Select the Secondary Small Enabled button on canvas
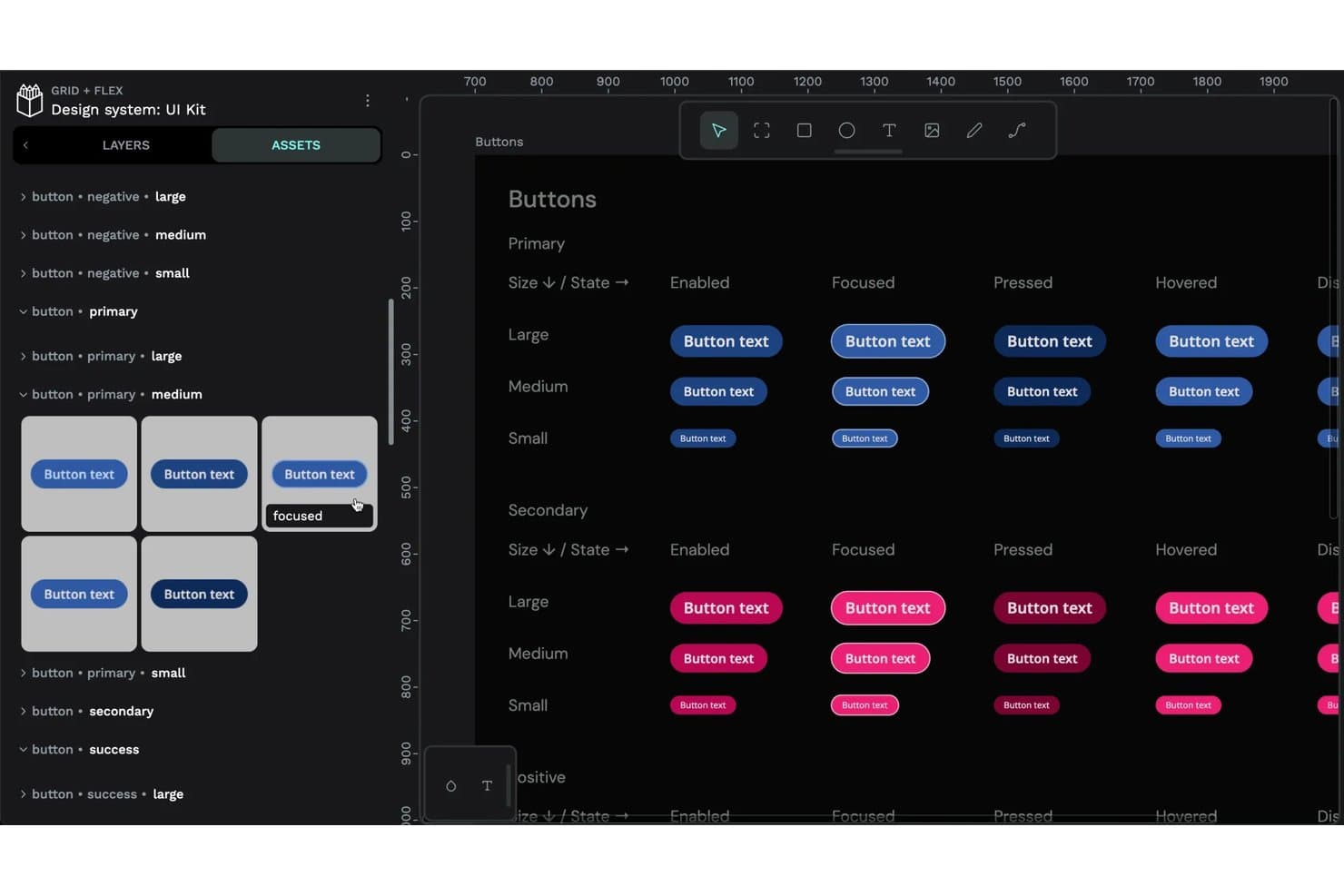Viewport: 1344px width, 896px height. click(703, 705)
